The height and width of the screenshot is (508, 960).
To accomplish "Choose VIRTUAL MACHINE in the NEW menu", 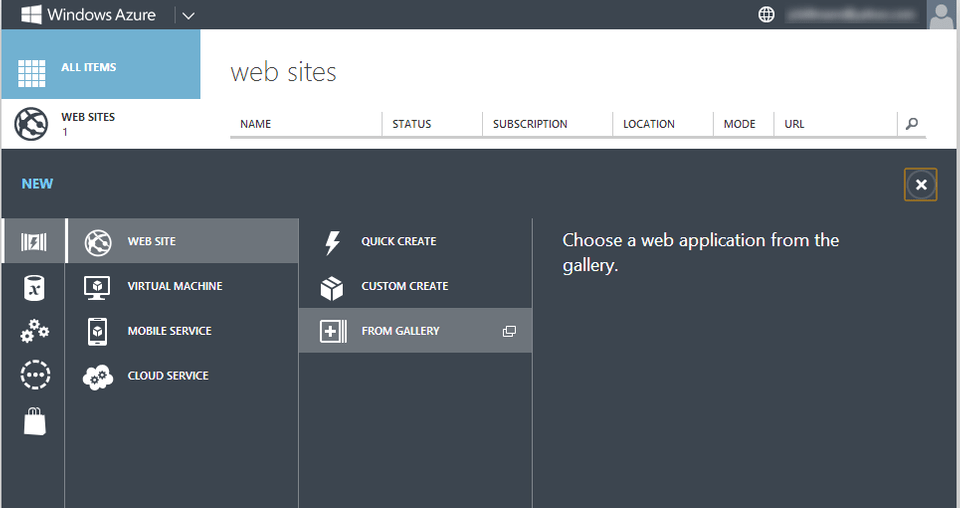I will pyautogui.click(x=182, y=286).
